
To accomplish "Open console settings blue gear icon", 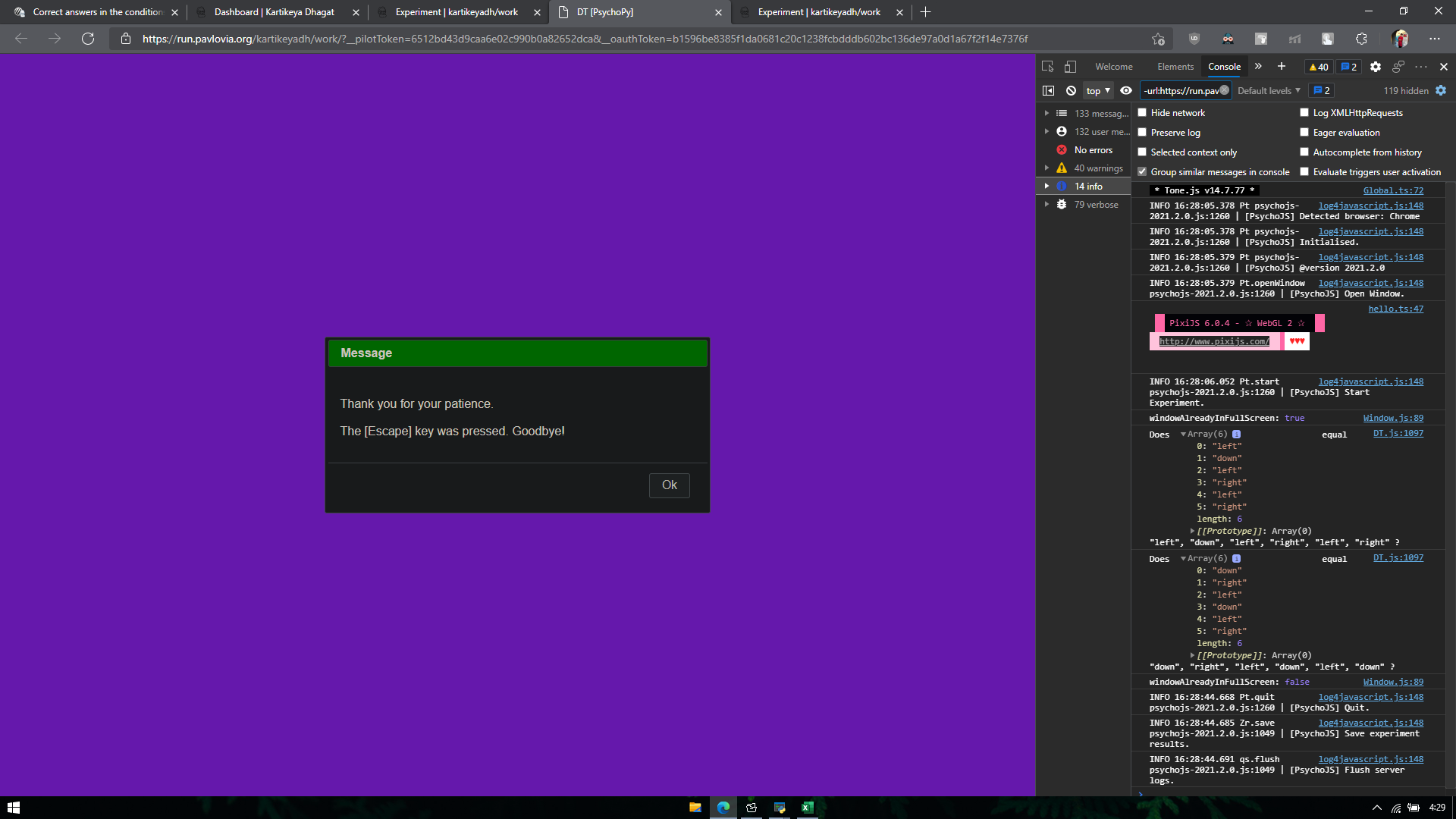I will pos(1441,90).
